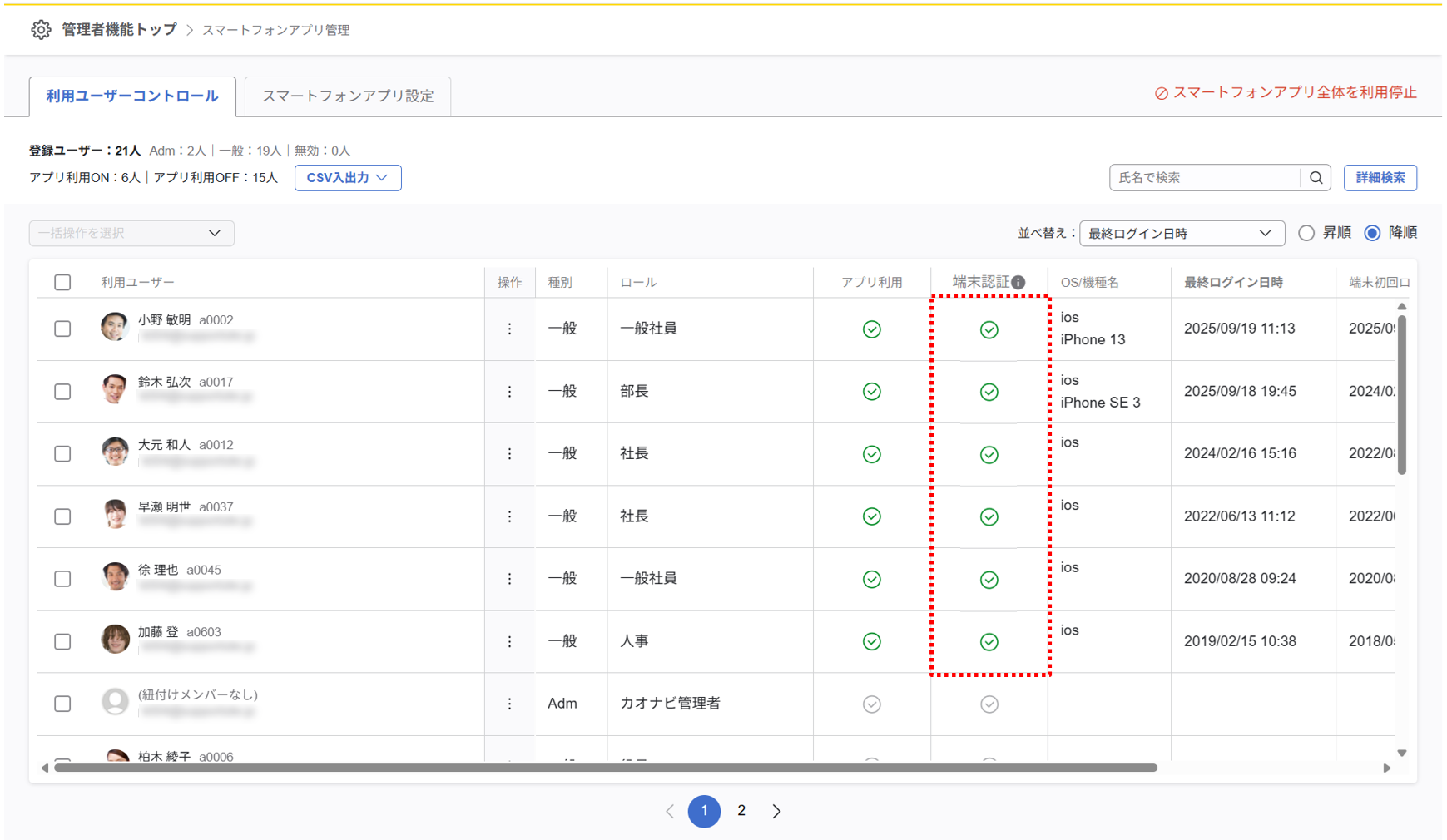Open the 最終ログイン日時 sort dropdown
The image size is (1447, 840).
point(1181,234)
